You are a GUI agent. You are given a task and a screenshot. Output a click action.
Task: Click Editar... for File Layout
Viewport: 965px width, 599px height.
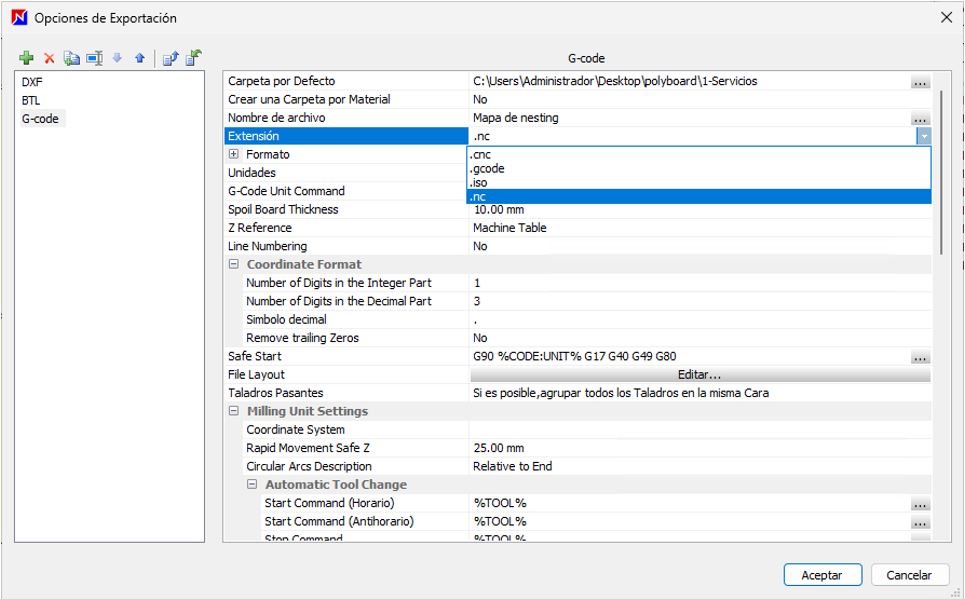[700, 374]
